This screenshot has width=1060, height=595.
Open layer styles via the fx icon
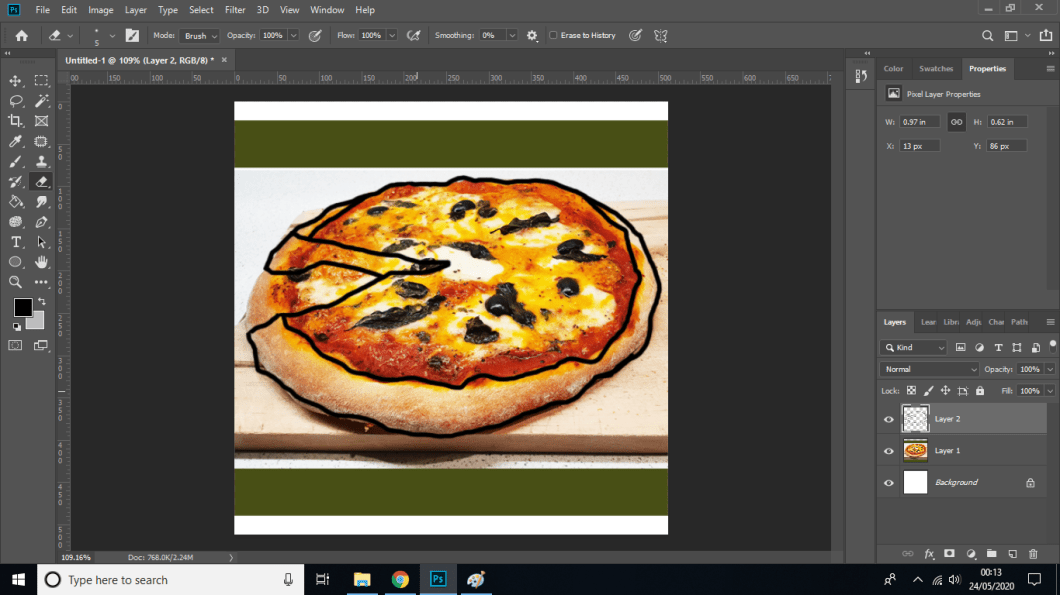(x=929, y=553)
